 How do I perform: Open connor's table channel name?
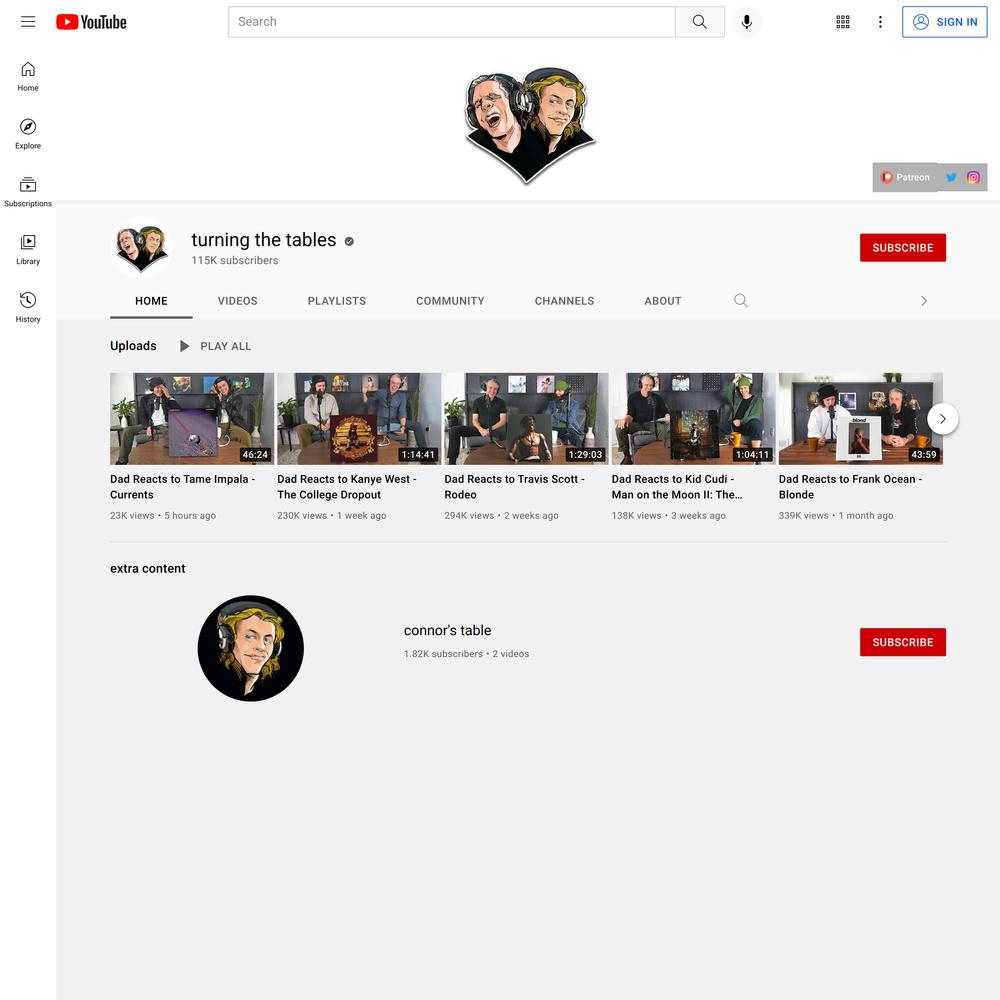(447, 630)
